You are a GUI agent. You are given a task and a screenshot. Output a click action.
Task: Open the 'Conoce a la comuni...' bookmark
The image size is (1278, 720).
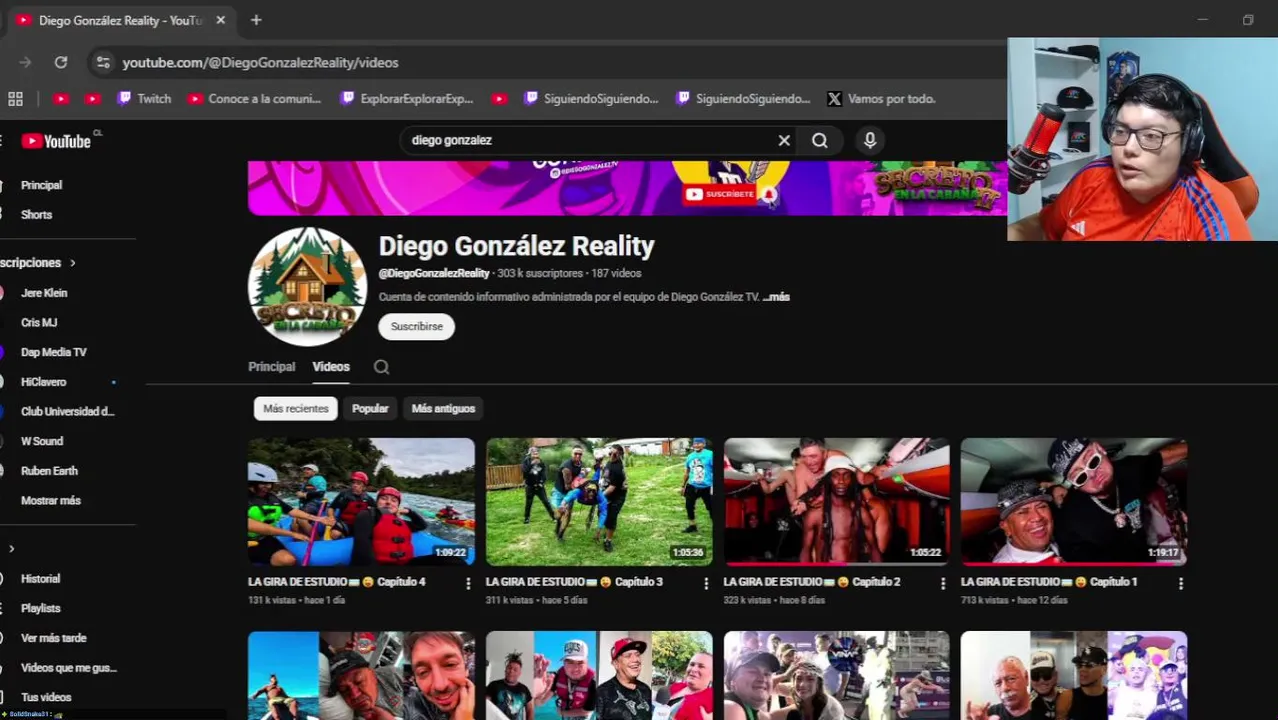tap(254, 99)
